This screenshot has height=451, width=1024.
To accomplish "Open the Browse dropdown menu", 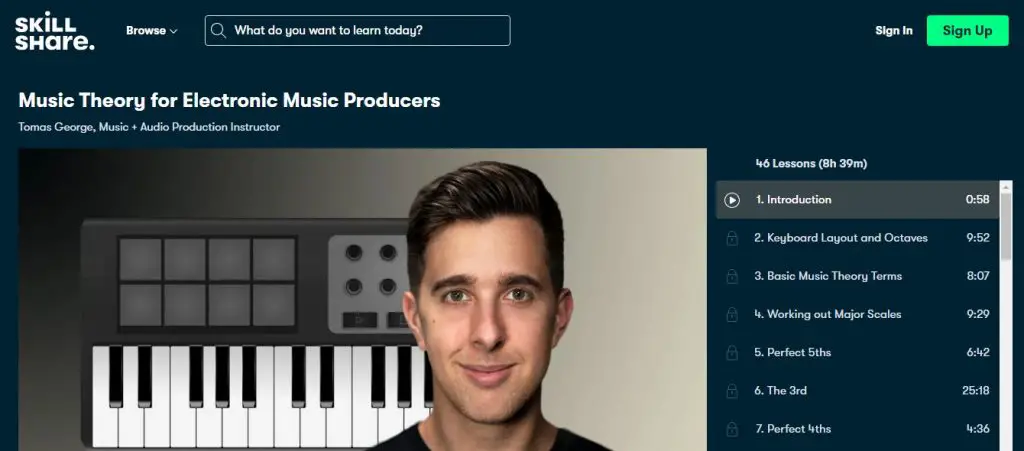I will coord(152,31).
